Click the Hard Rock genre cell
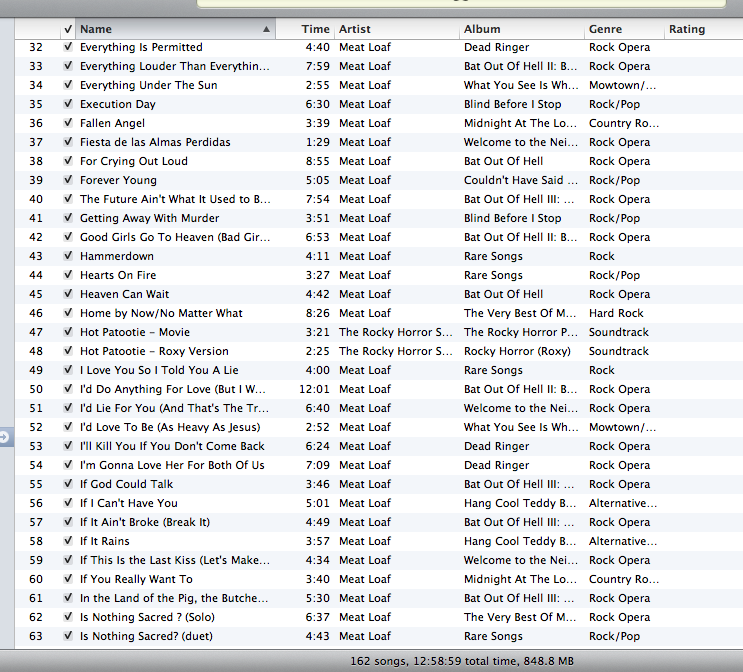The image size is (743, 672). point(616,313)
